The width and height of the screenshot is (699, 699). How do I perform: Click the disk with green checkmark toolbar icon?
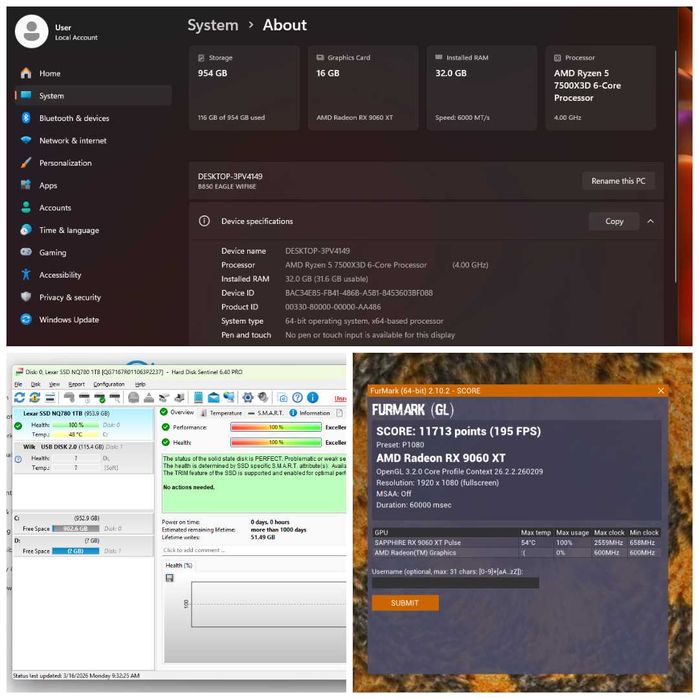[100, 397]
